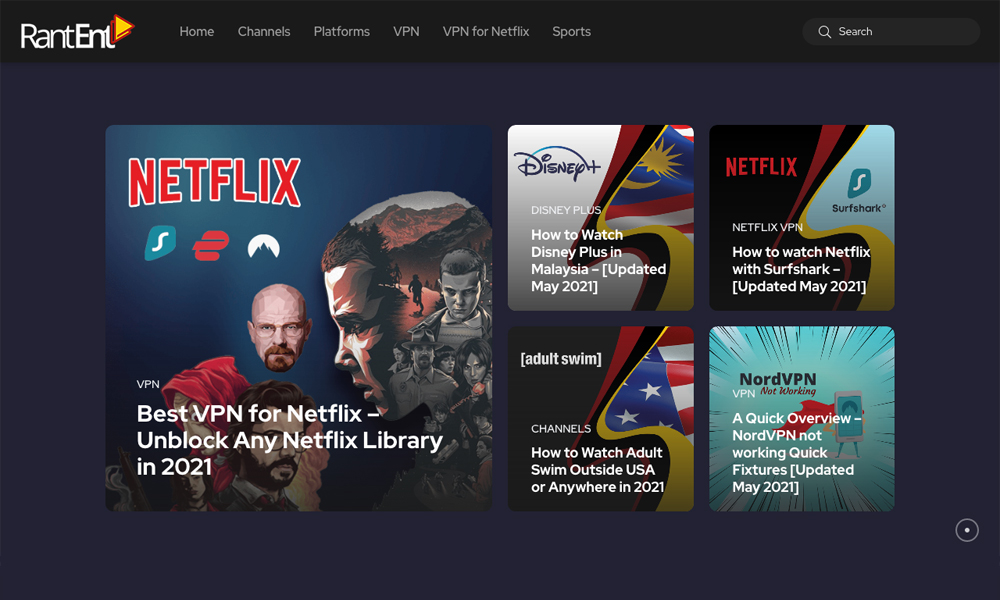1000x600 pixels.
Task: Open the Platforms navigation item
Action: (342, 32)
